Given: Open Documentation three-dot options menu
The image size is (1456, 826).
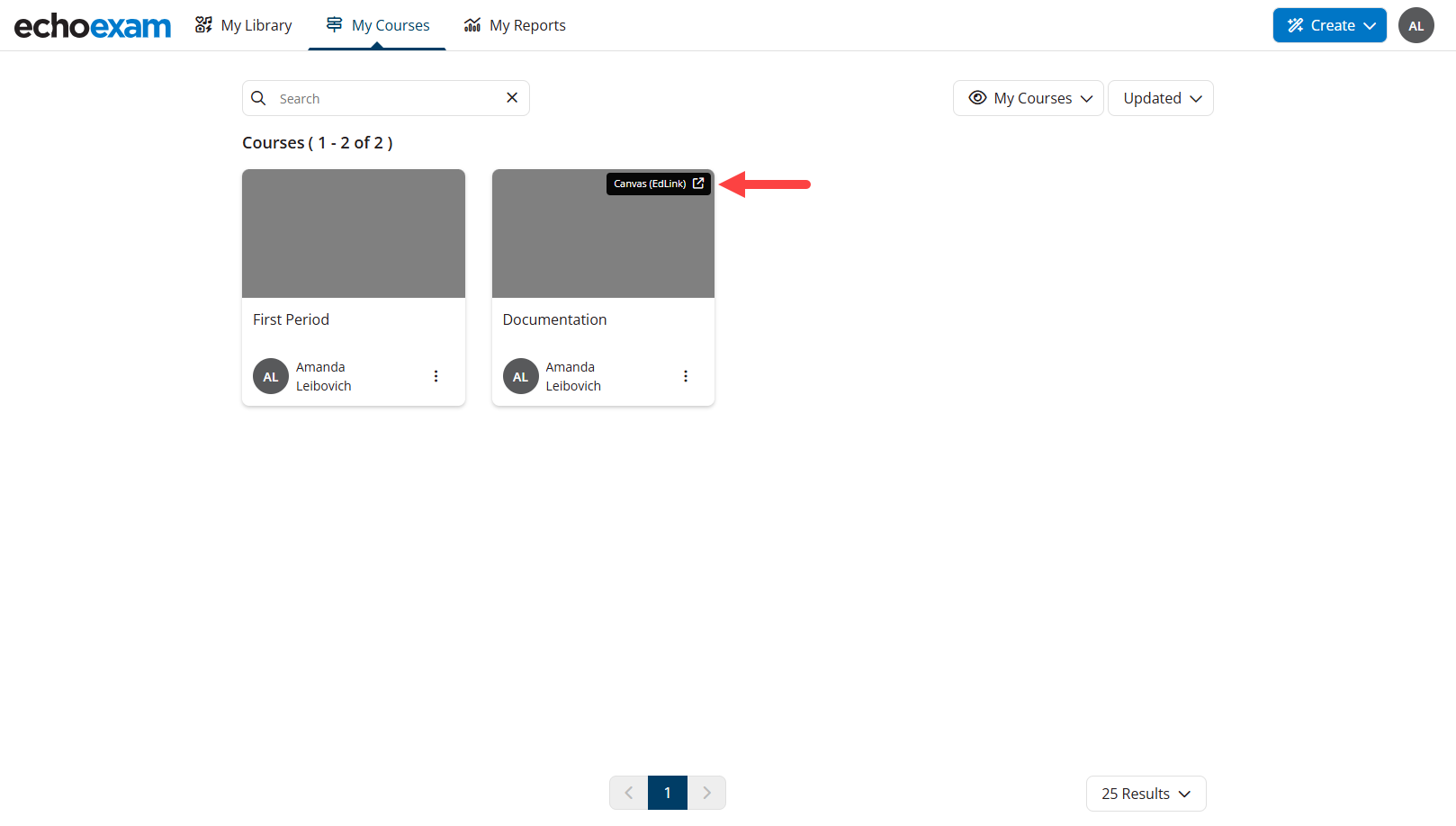Looking at the screenshot, I should coord(686,376).
